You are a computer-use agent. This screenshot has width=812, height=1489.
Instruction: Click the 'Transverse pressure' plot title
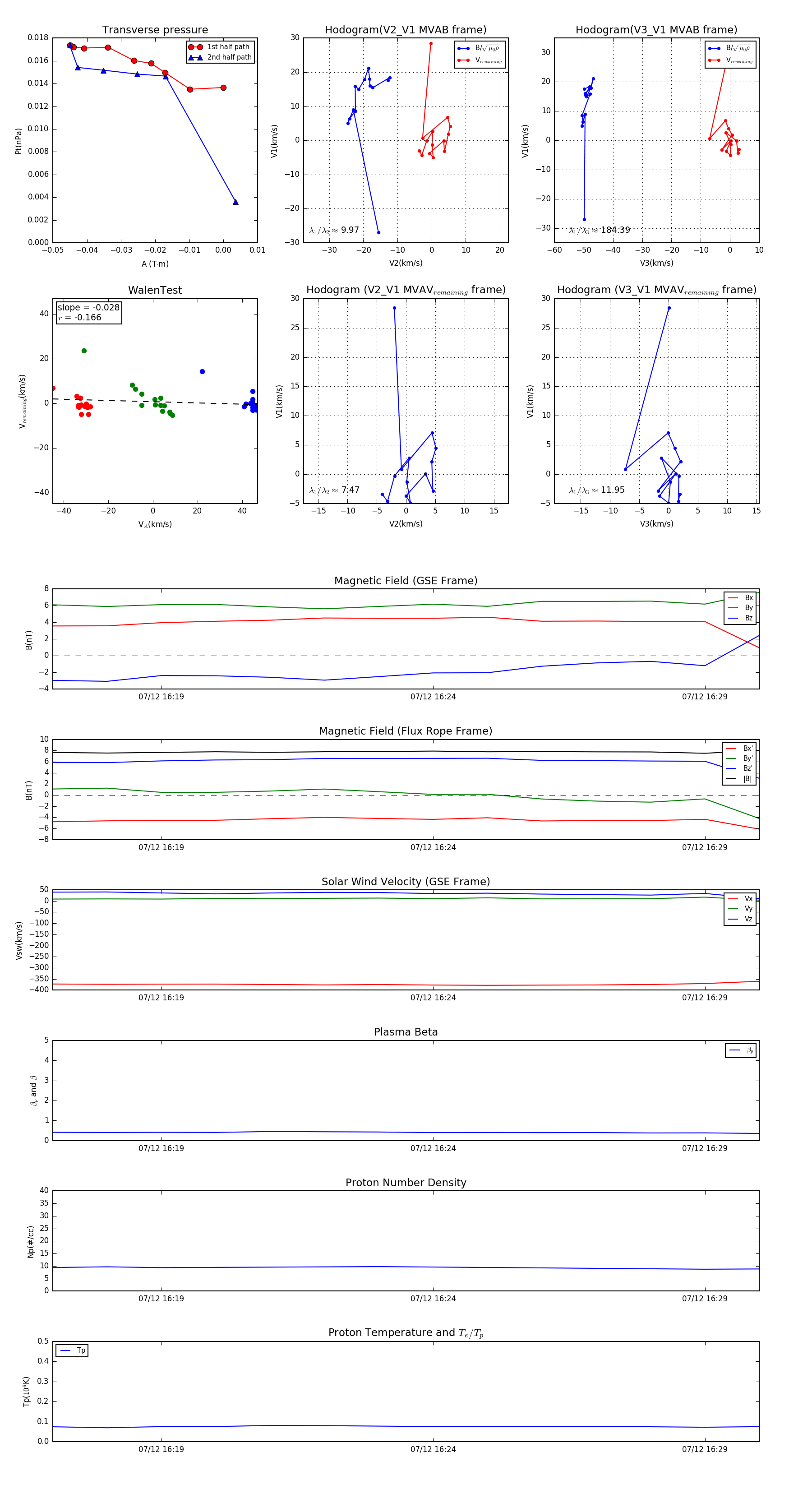click(155, 29)
